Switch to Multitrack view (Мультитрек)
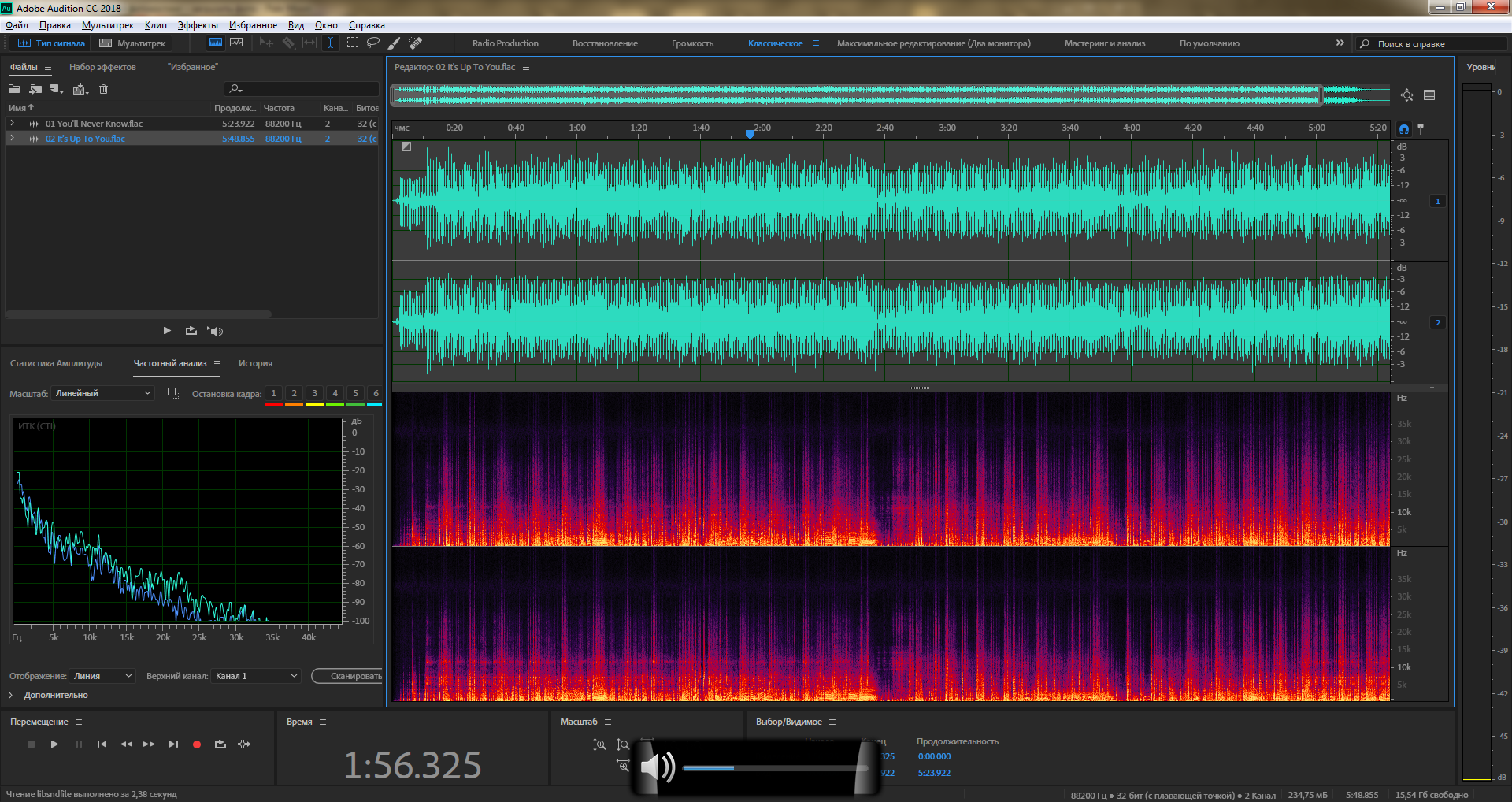This screenshot has height=802, width=1512. click(132, 43)
